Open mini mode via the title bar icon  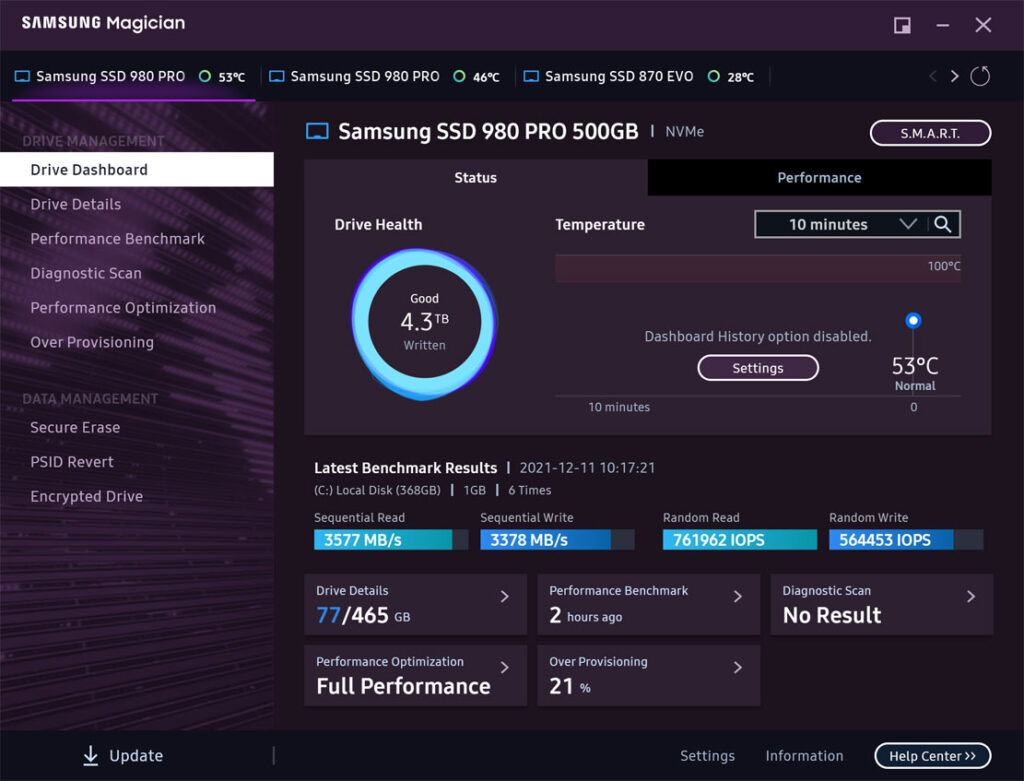coord(902,24)
